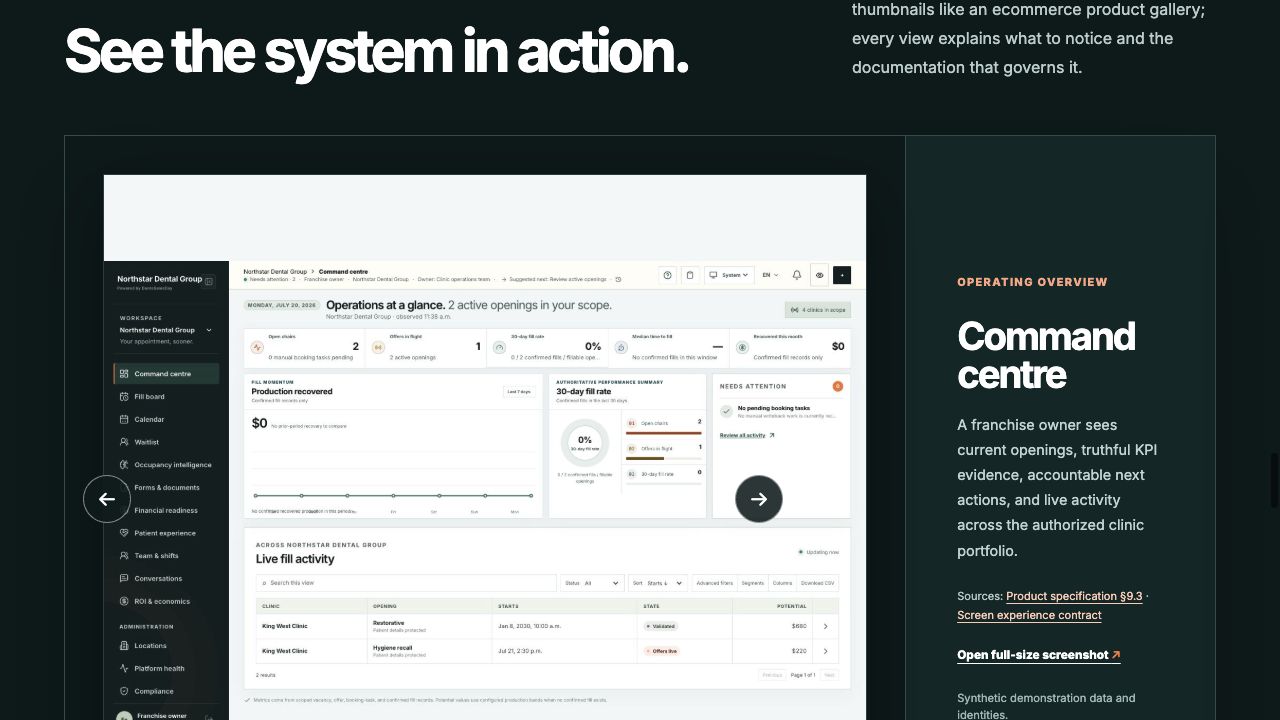Click the Offers live state badge
This screenshot has height=720, width=1280.
point(661,651)
